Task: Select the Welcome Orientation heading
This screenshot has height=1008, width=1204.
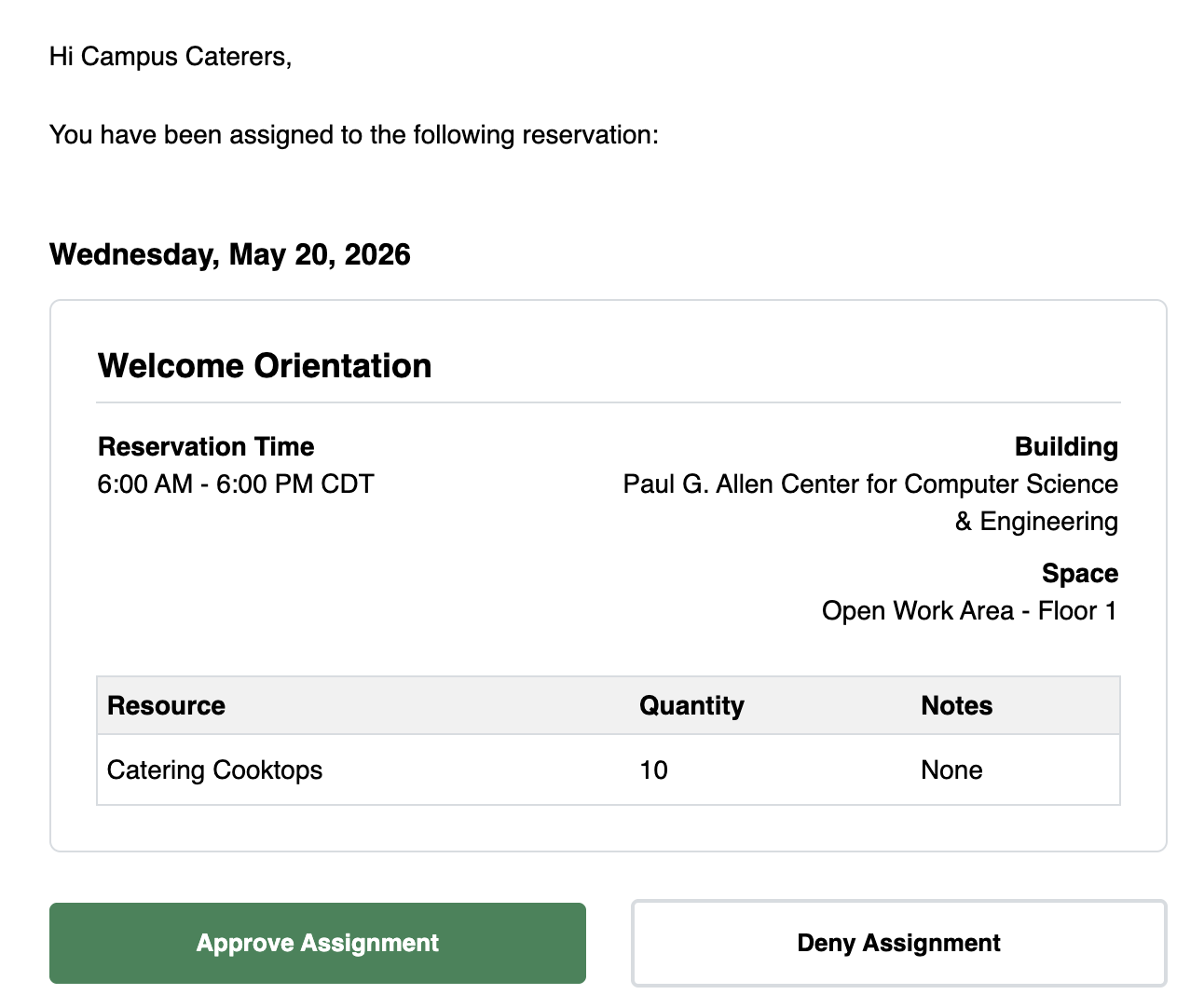Action: click(265, 366)
